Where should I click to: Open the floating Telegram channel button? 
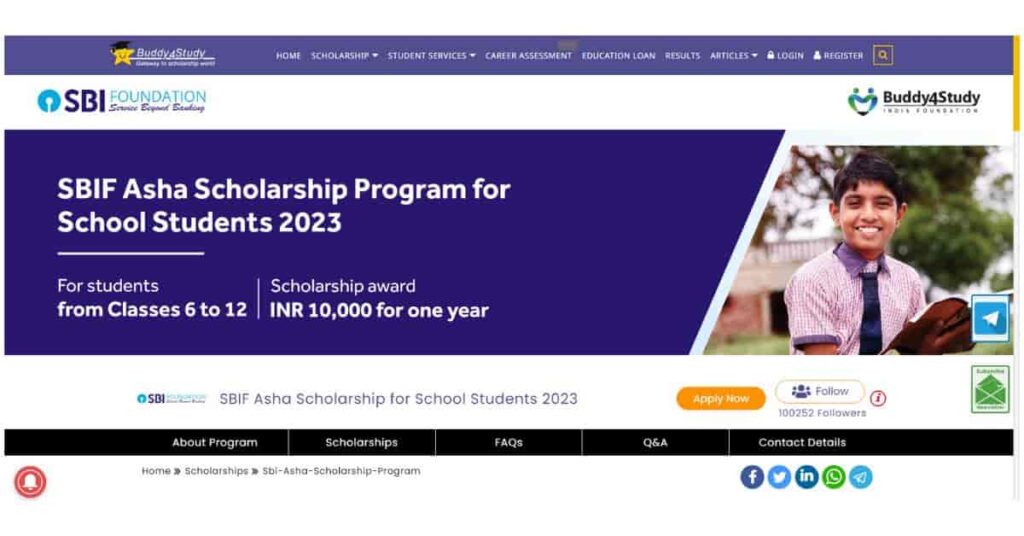991,319
